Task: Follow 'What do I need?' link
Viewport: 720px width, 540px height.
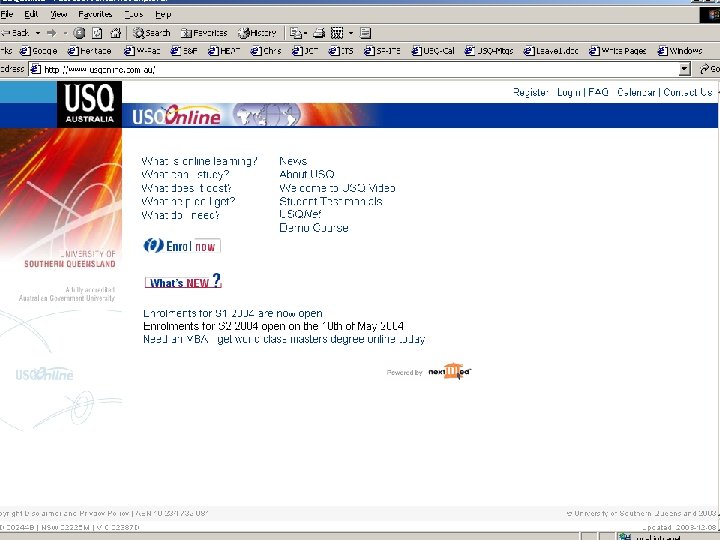Action: pos(180,214)
